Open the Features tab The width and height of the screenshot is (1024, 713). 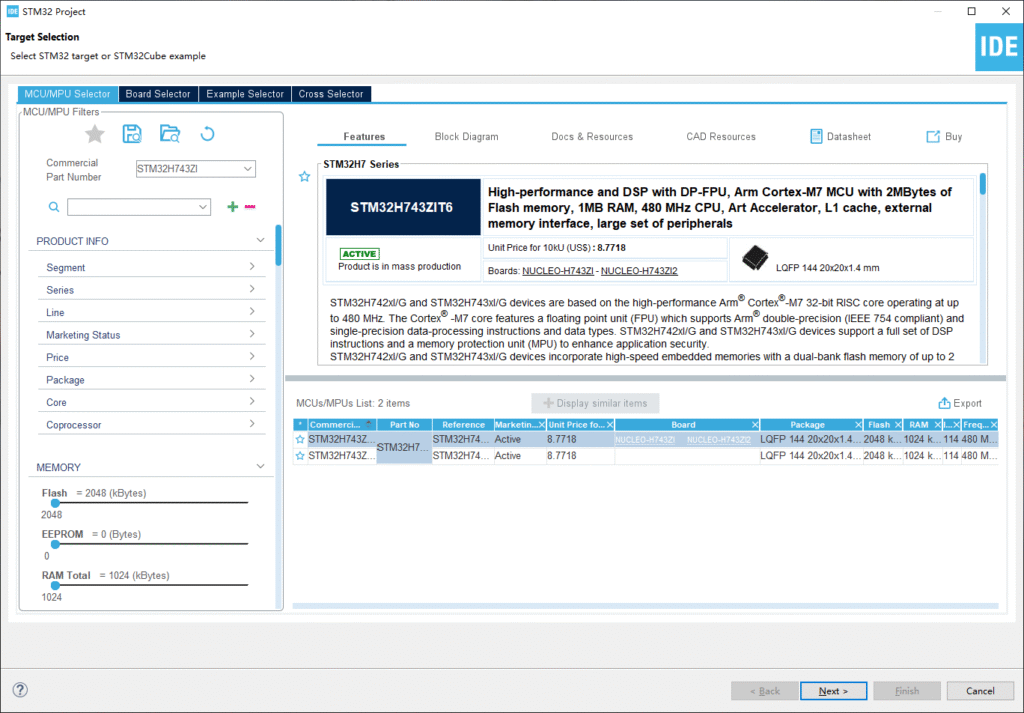(364, 136)
